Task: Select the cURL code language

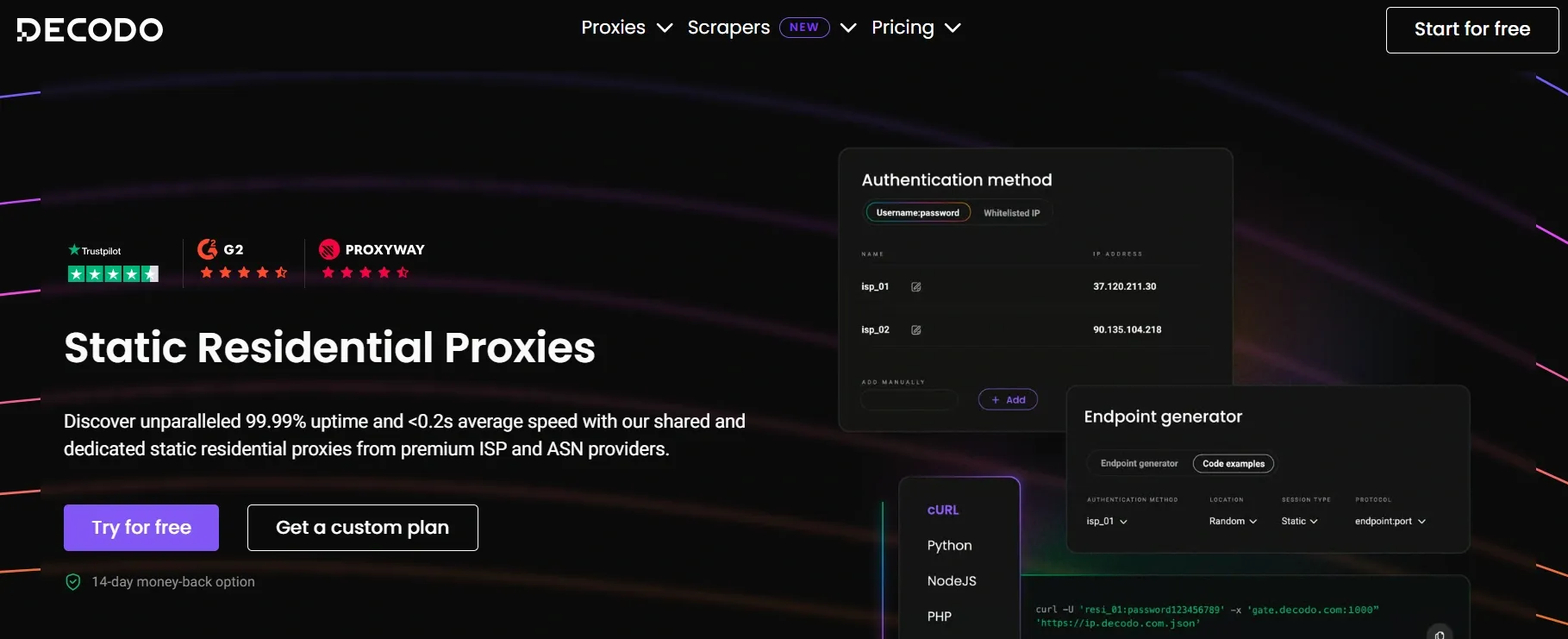Action: (943, 511)
